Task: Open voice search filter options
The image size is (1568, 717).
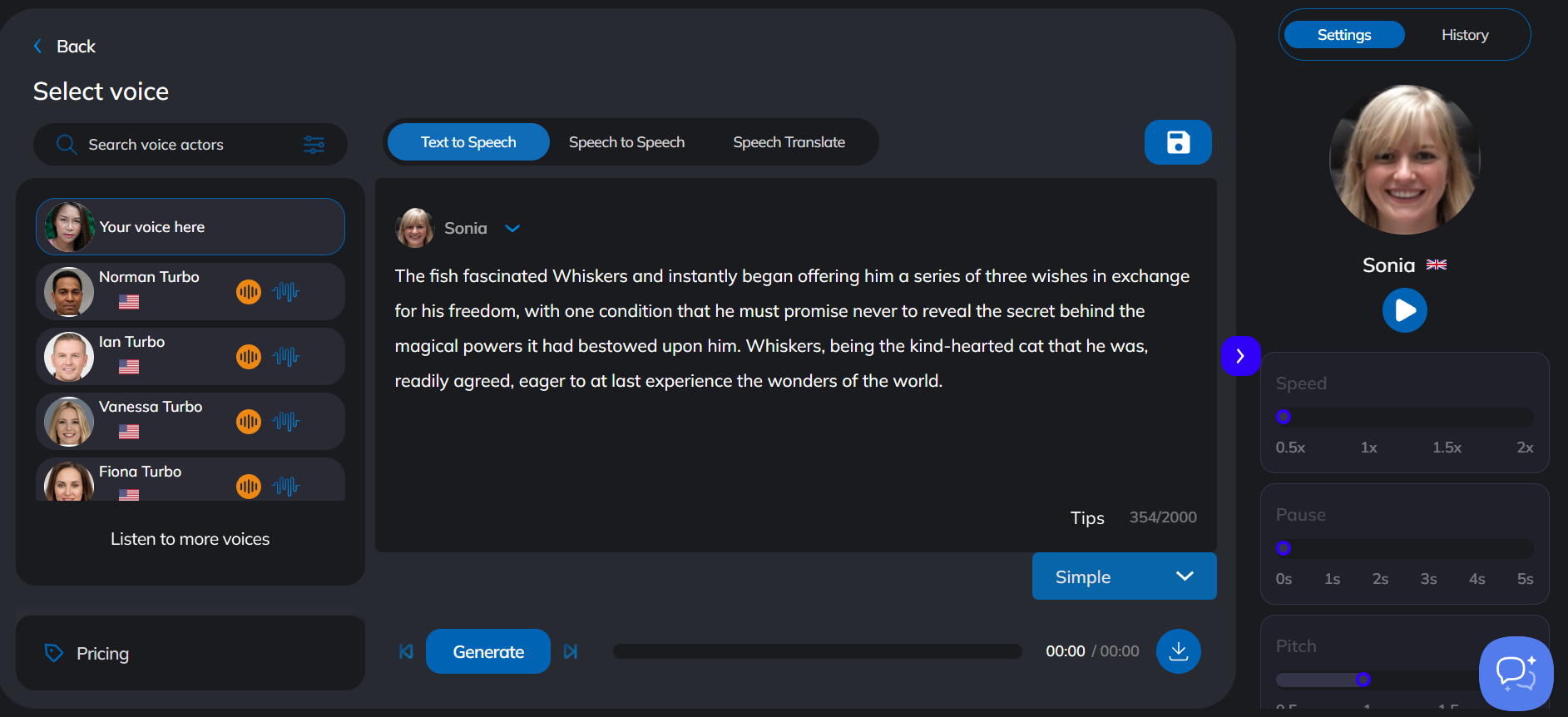Action: pos(314,145)
